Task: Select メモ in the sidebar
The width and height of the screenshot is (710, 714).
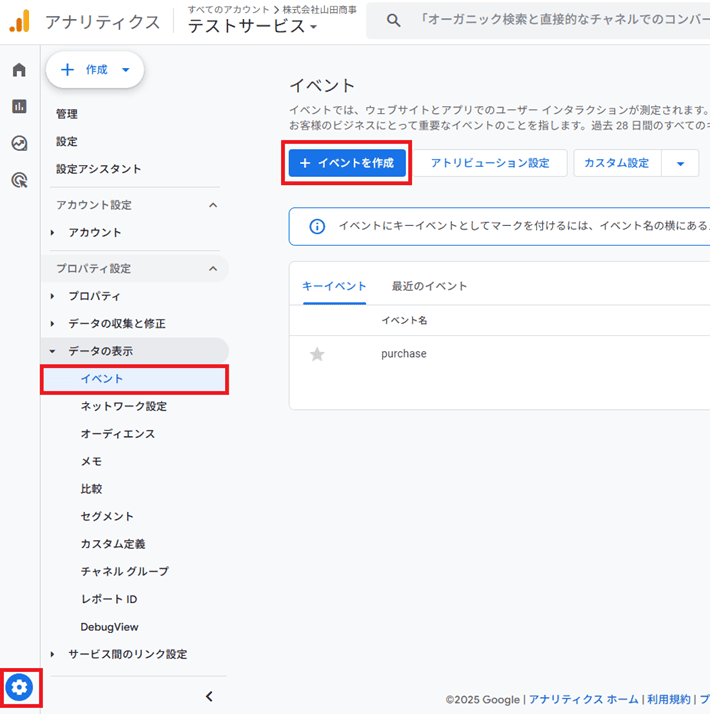Action: coord(91,461)
